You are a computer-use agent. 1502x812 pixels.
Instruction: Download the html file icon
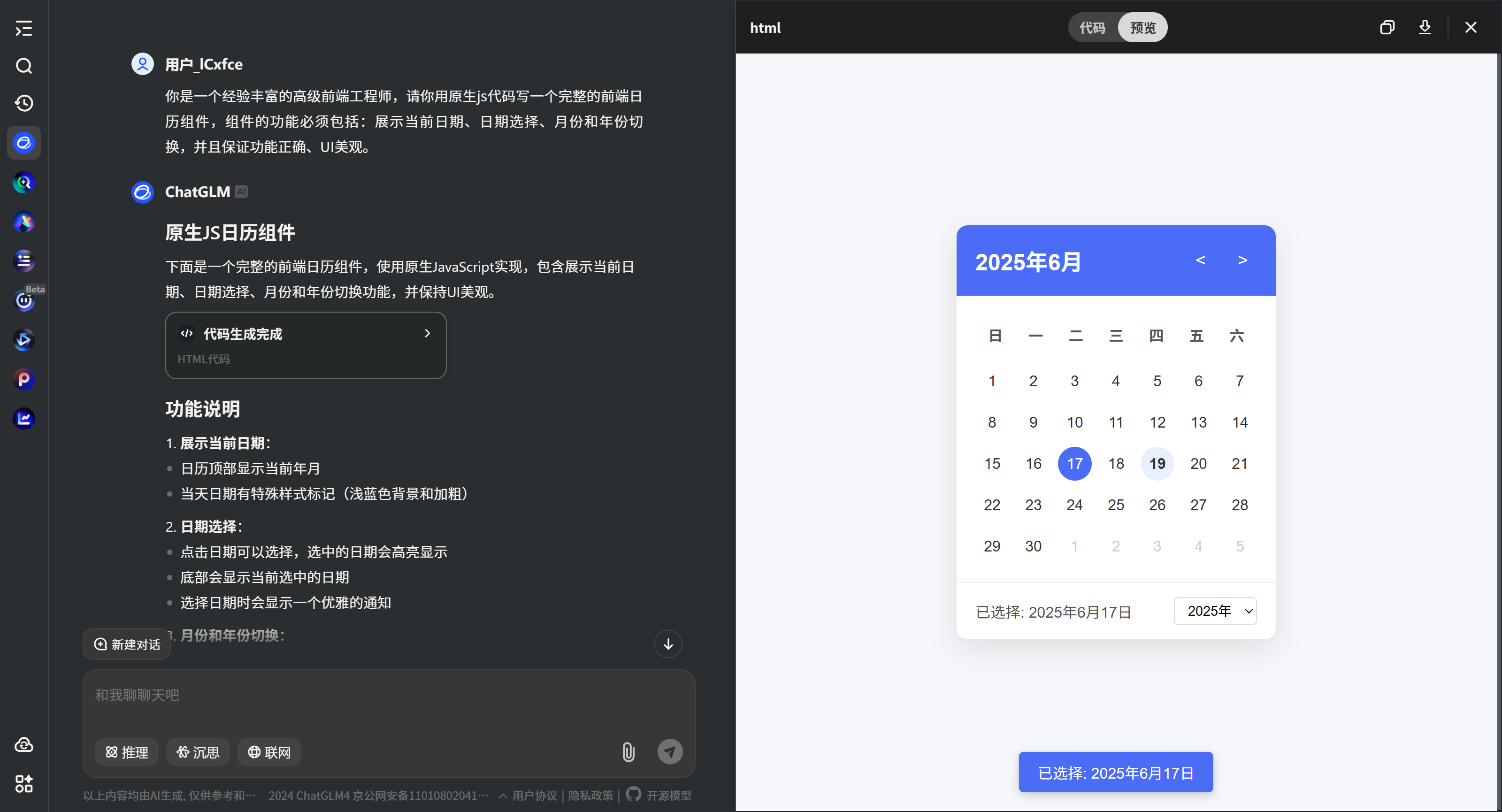click(1425, 27)
